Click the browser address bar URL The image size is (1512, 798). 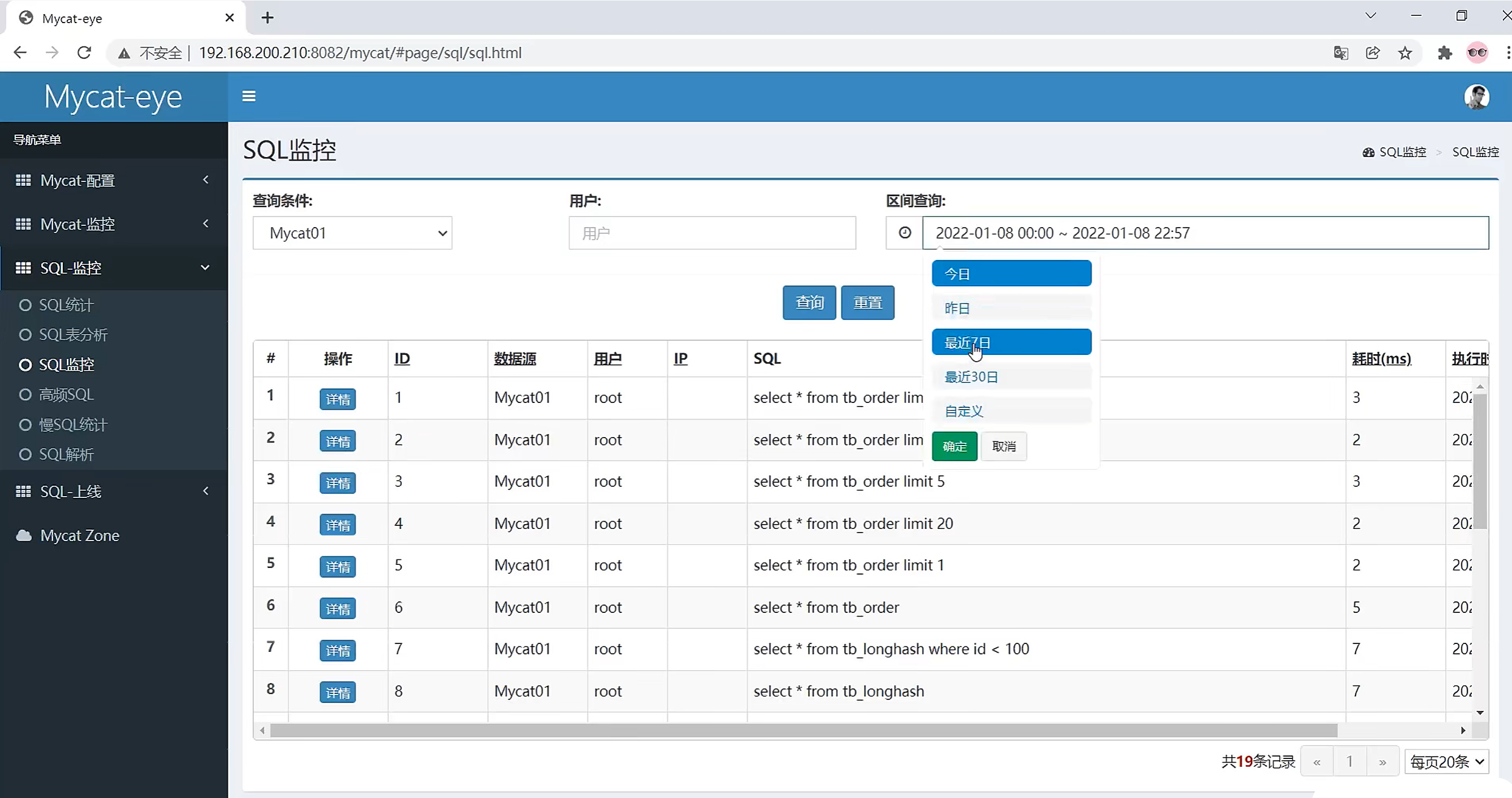(360, 53)
